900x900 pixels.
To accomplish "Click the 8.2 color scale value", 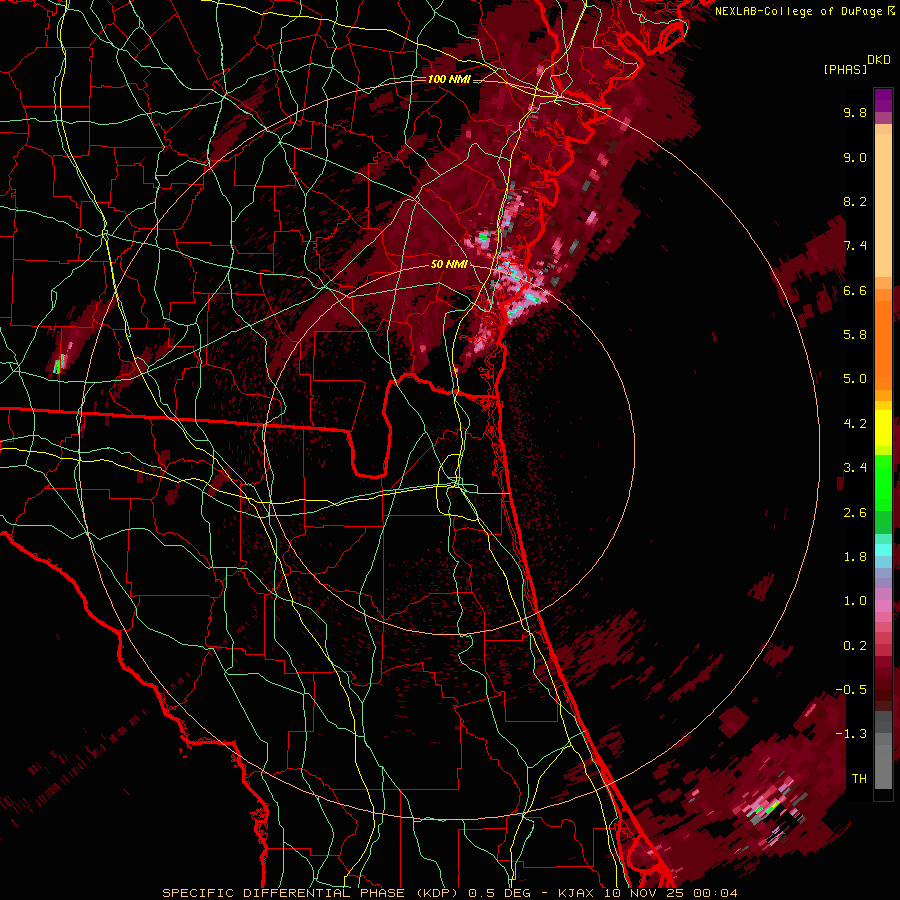I will pos(855,201).
